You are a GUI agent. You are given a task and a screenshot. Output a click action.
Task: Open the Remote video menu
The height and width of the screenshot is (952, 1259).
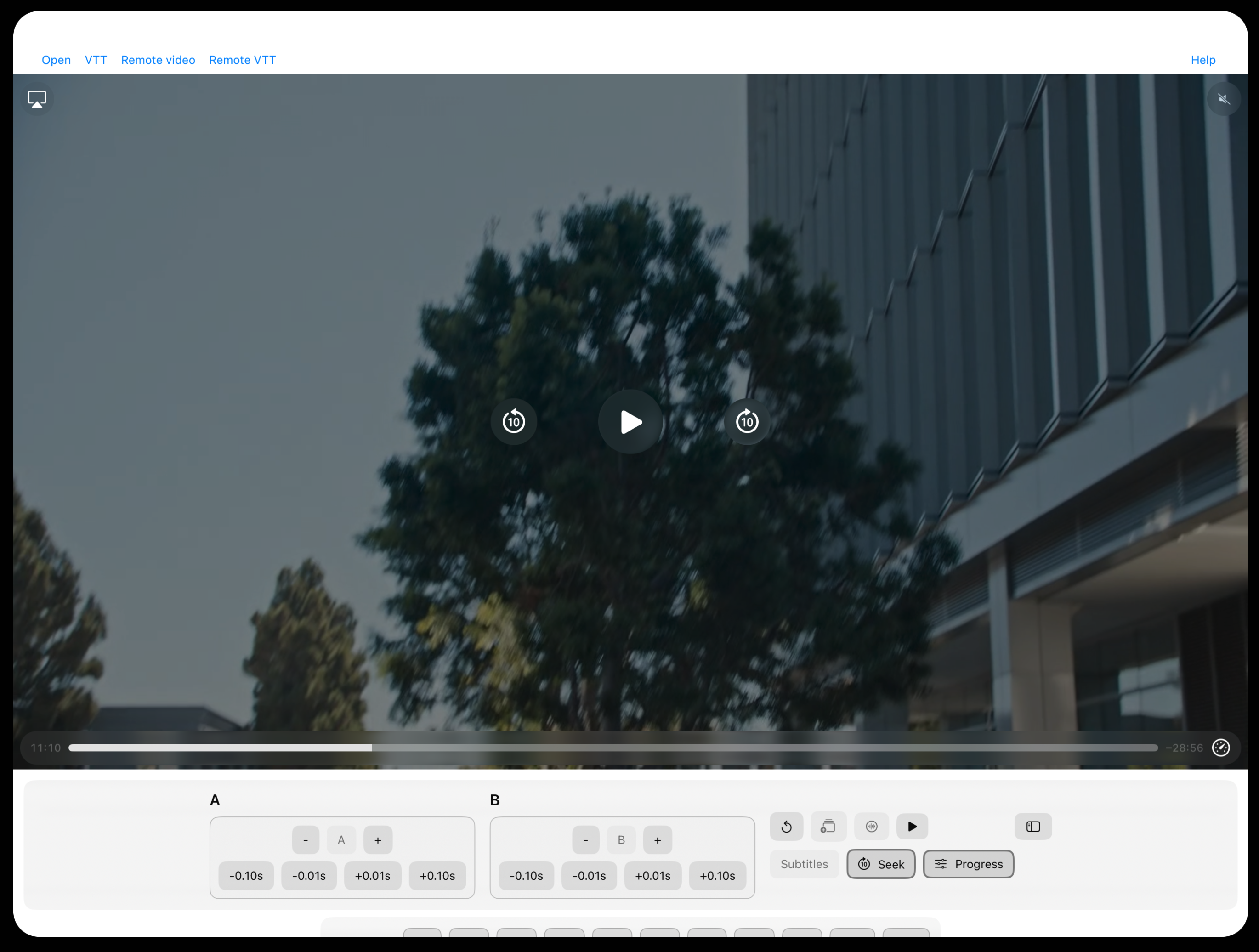pos(158,60)
